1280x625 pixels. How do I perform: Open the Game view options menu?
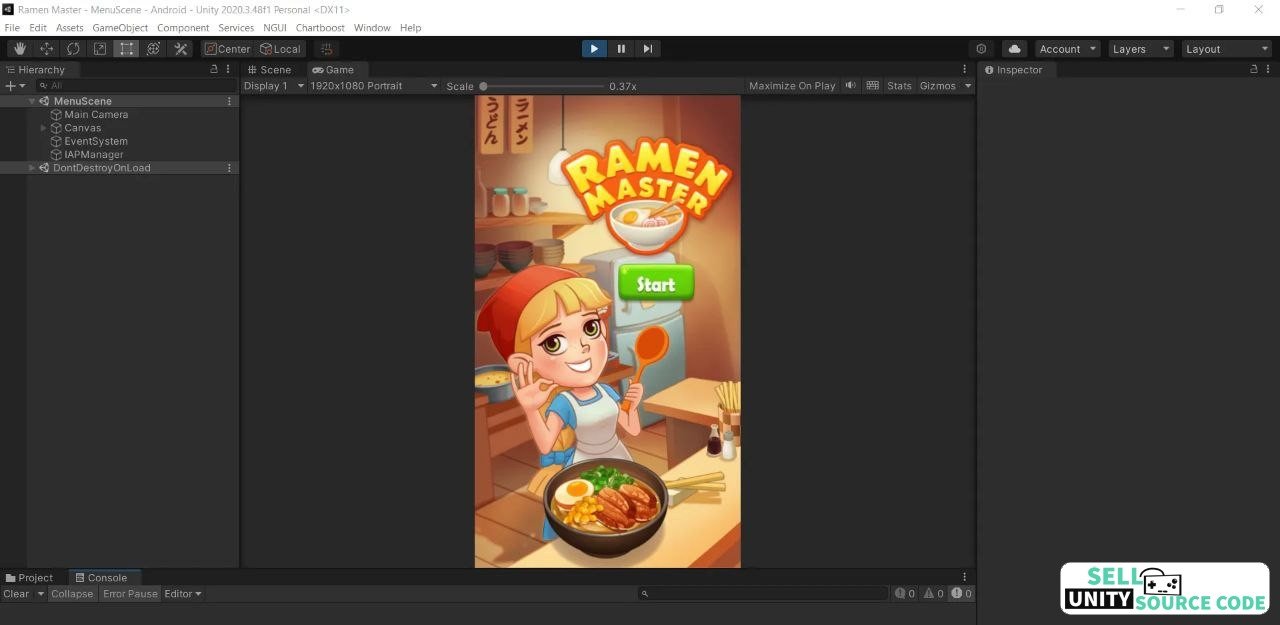(965, 70)
